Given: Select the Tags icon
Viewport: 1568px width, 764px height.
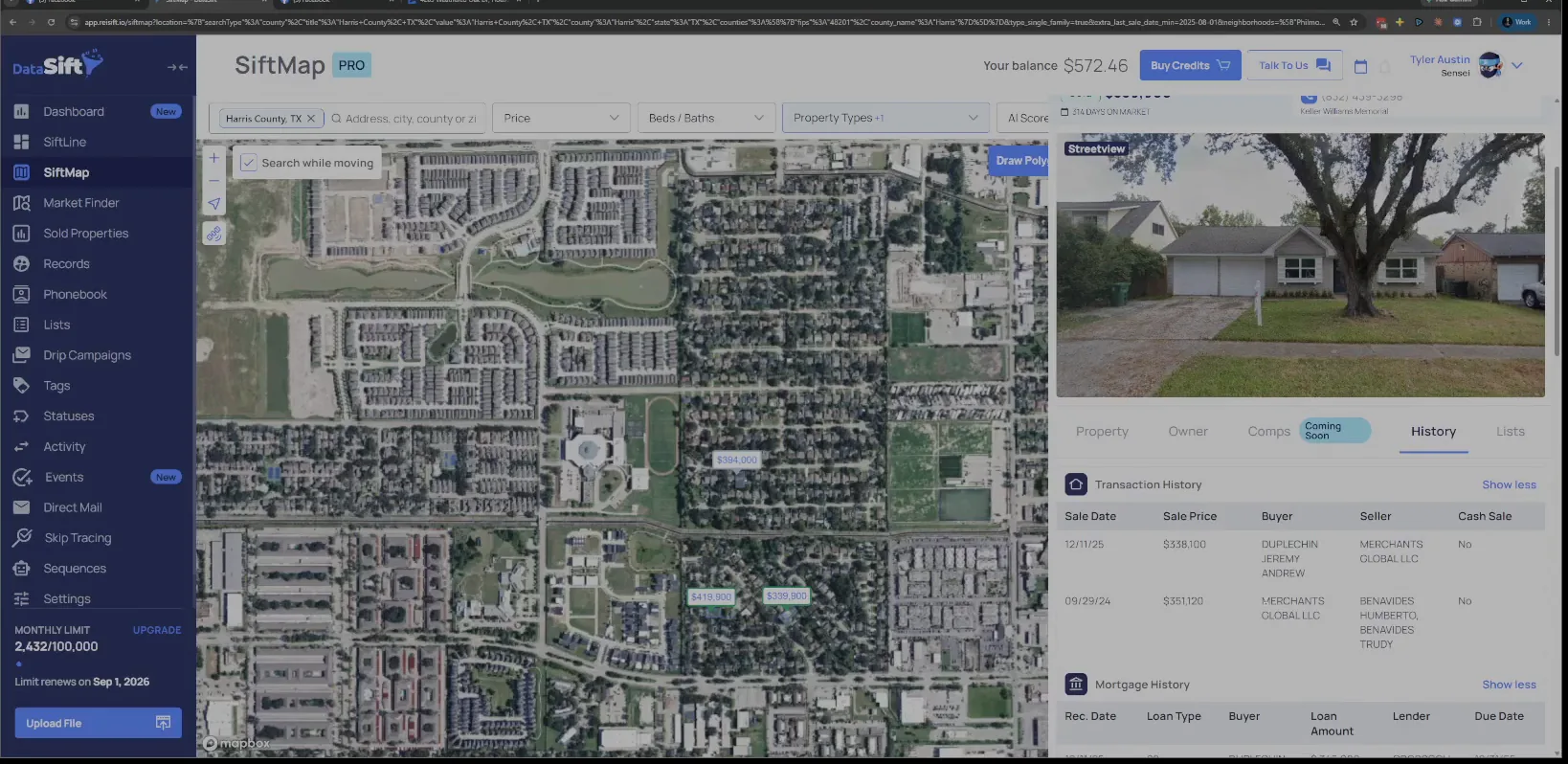Looking at the screenshot, I should [x=21, y=386].
